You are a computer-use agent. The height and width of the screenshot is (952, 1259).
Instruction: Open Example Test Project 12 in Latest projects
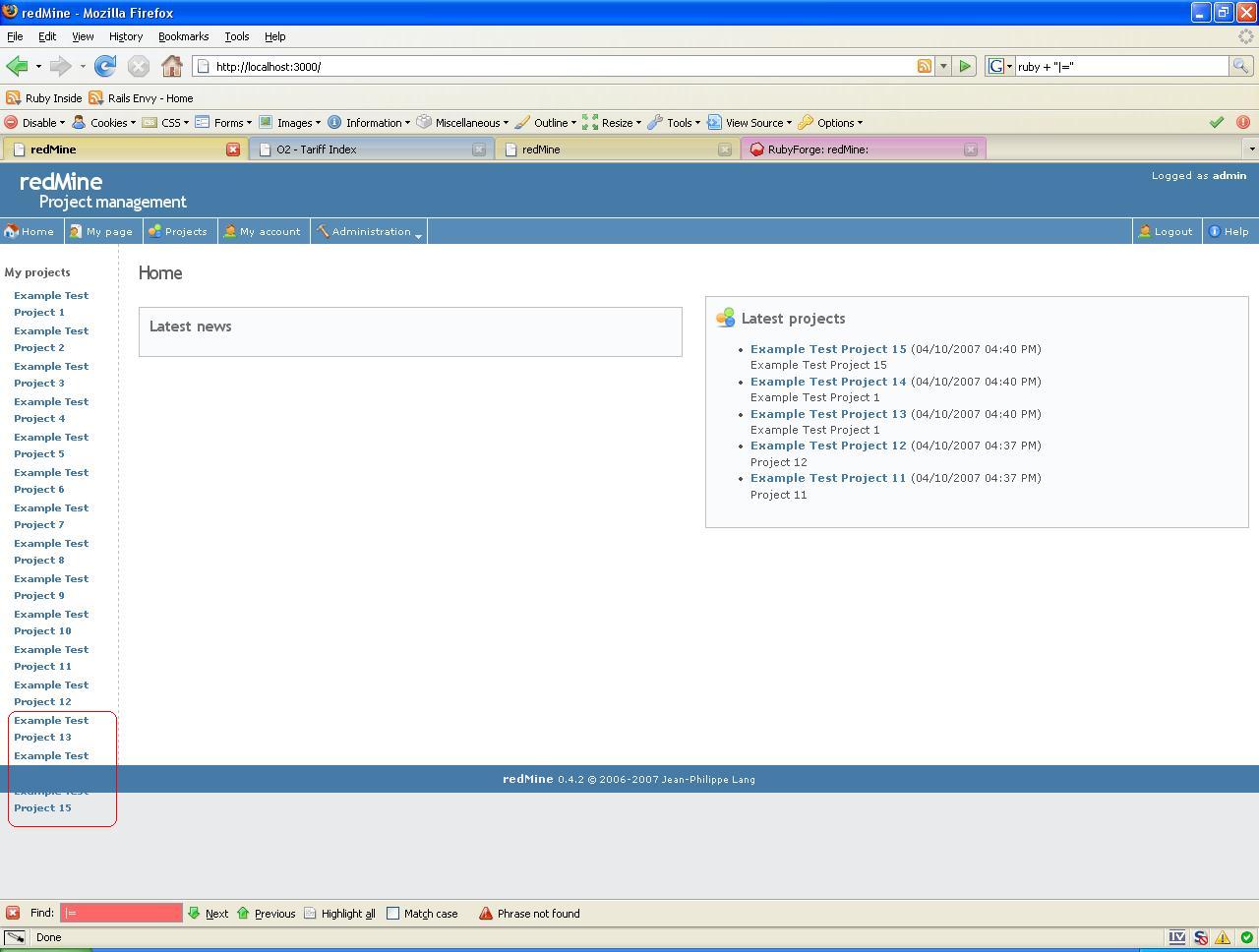point(828,446)
